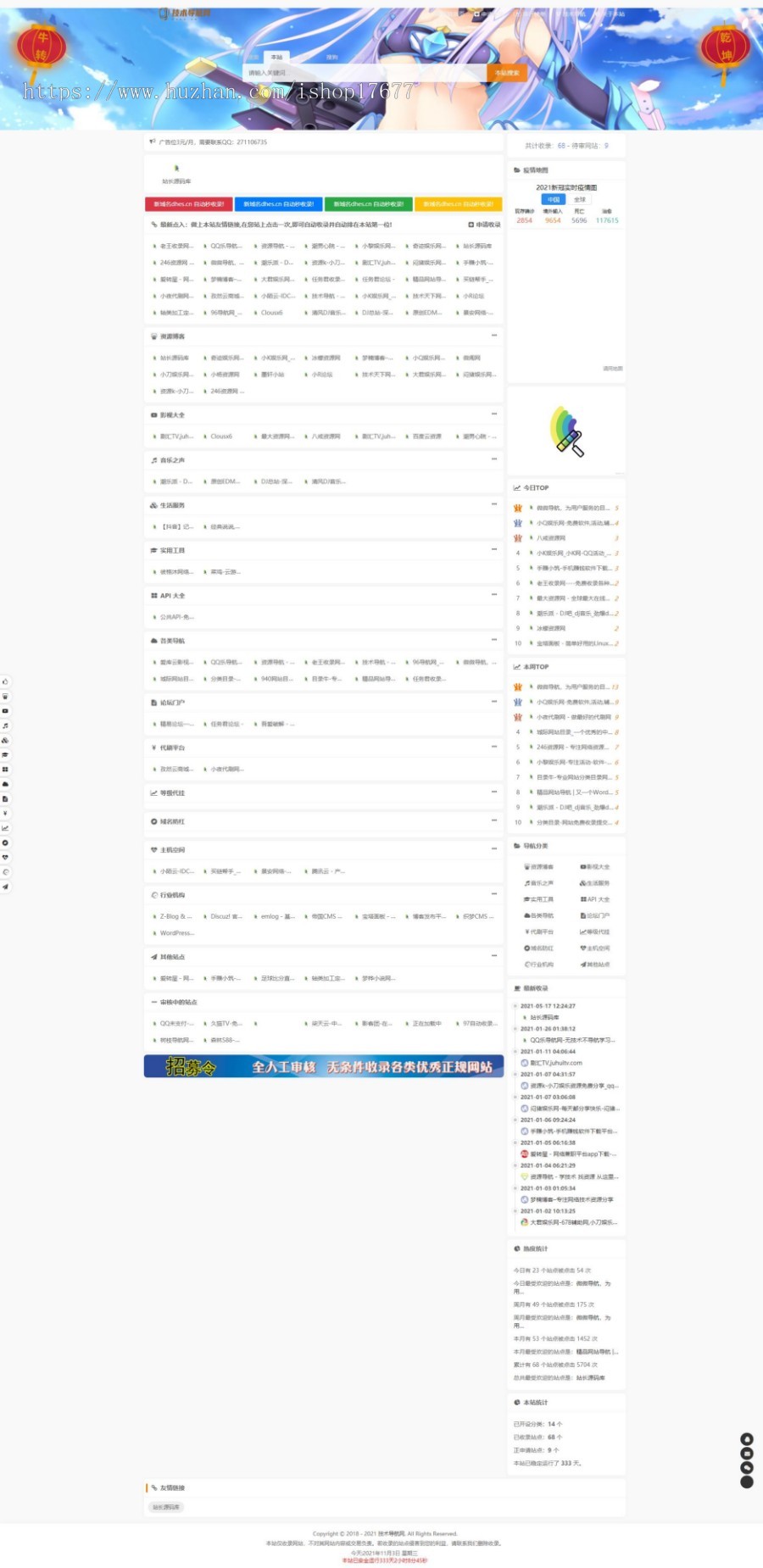The height and width of the screenshot is (1568, 763).
Task: Click the chart icon beside the 等级代挂 heading
Action: [153, 793]
